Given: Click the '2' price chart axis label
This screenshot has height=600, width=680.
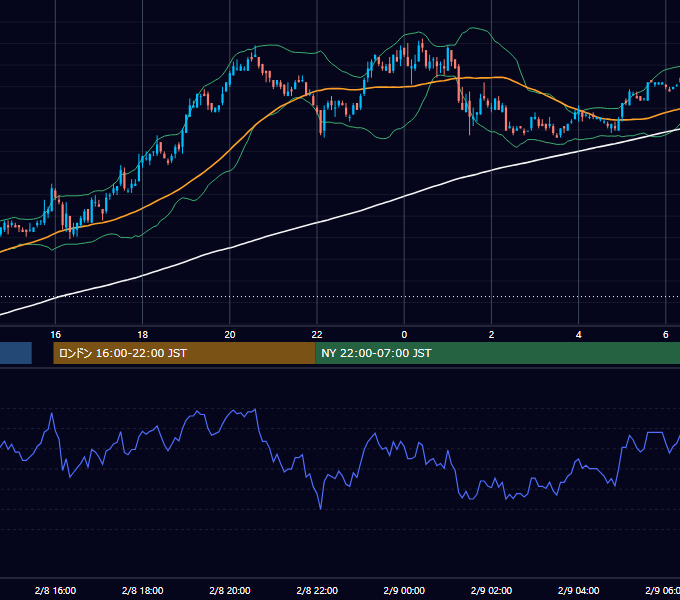Looking at the screenshot, I should (491, 335).
